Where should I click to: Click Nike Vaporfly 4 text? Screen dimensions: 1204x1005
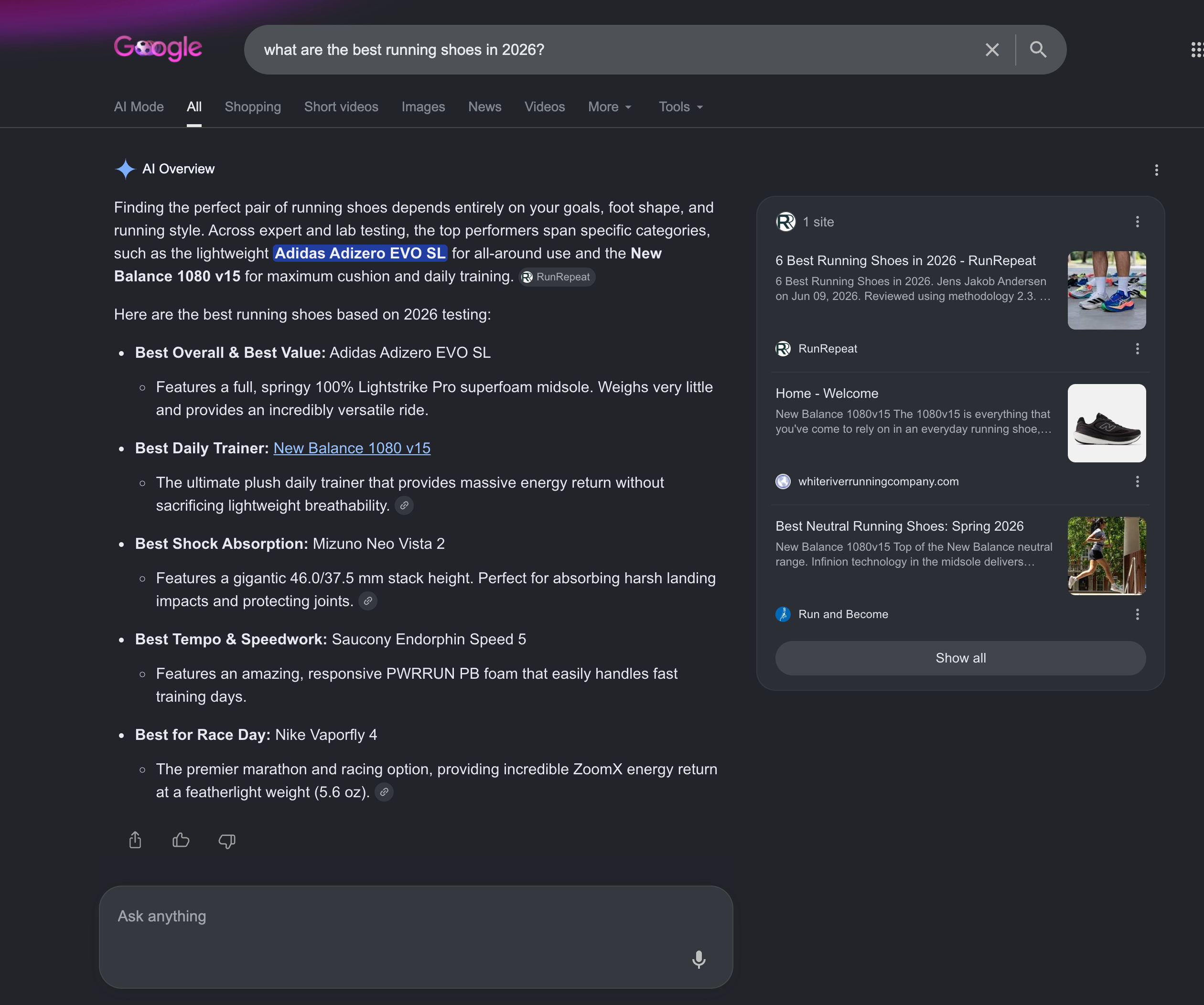coord(326,735)
